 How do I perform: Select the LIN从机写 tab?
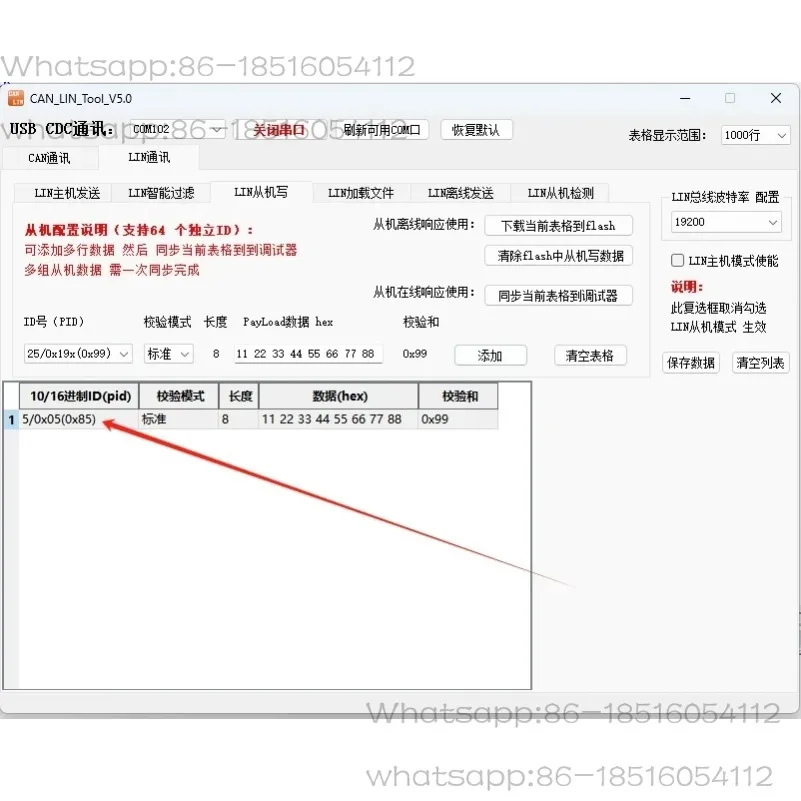click(x=261, y=192)
